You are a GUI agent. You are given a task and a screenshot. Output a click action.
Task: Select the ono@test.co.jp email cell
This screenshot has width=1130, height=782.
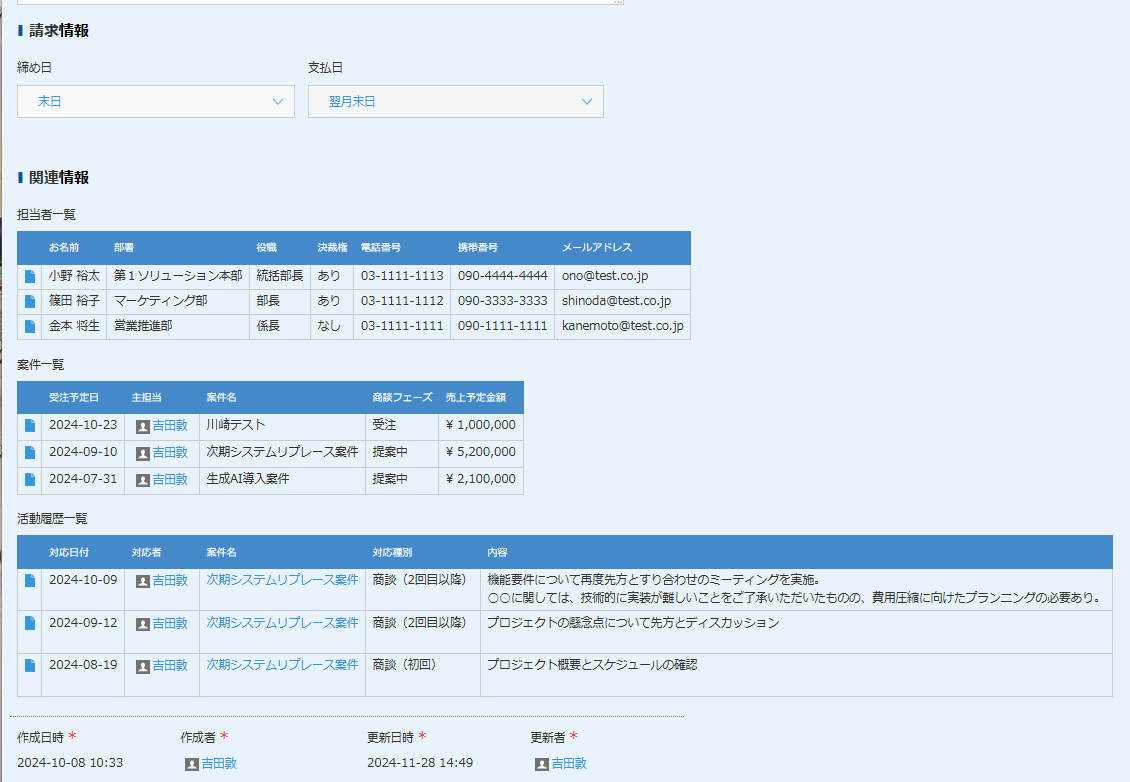tap(623, 276)
